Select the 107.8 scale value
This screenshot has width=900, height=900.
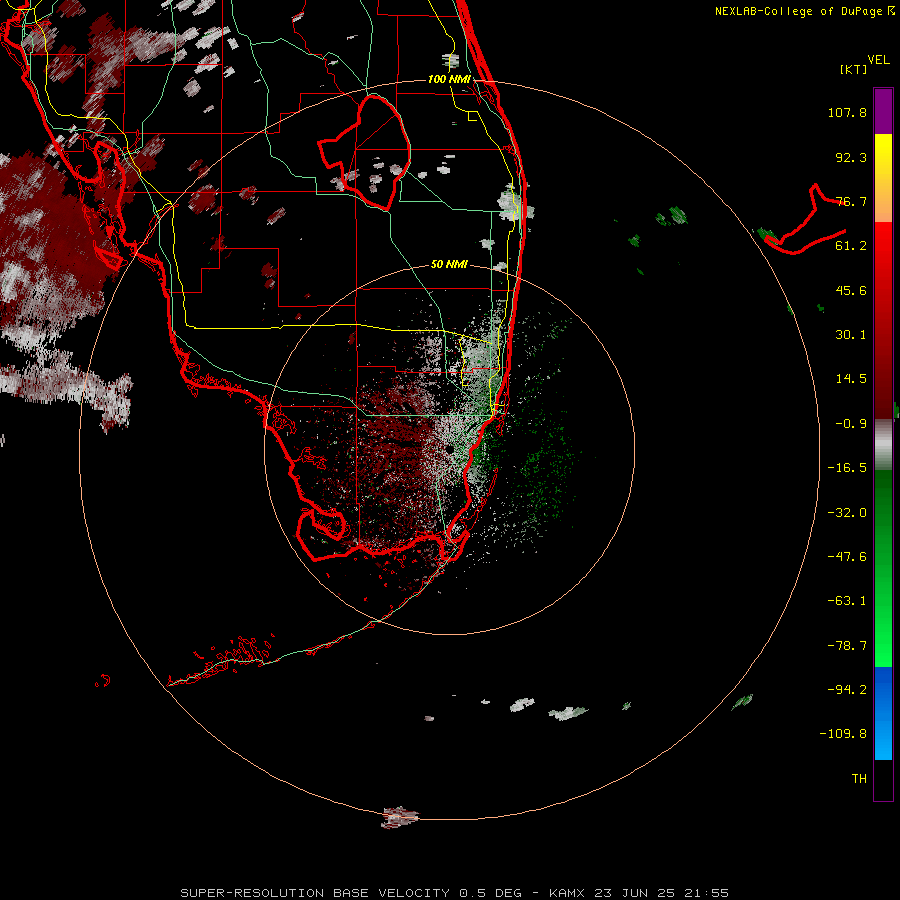[847, 112]
